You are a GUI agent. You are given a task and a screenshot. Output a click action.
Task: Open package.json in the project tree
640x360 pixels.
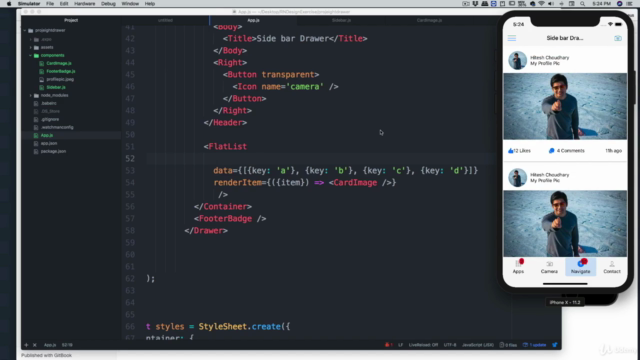tap(53, 151)
